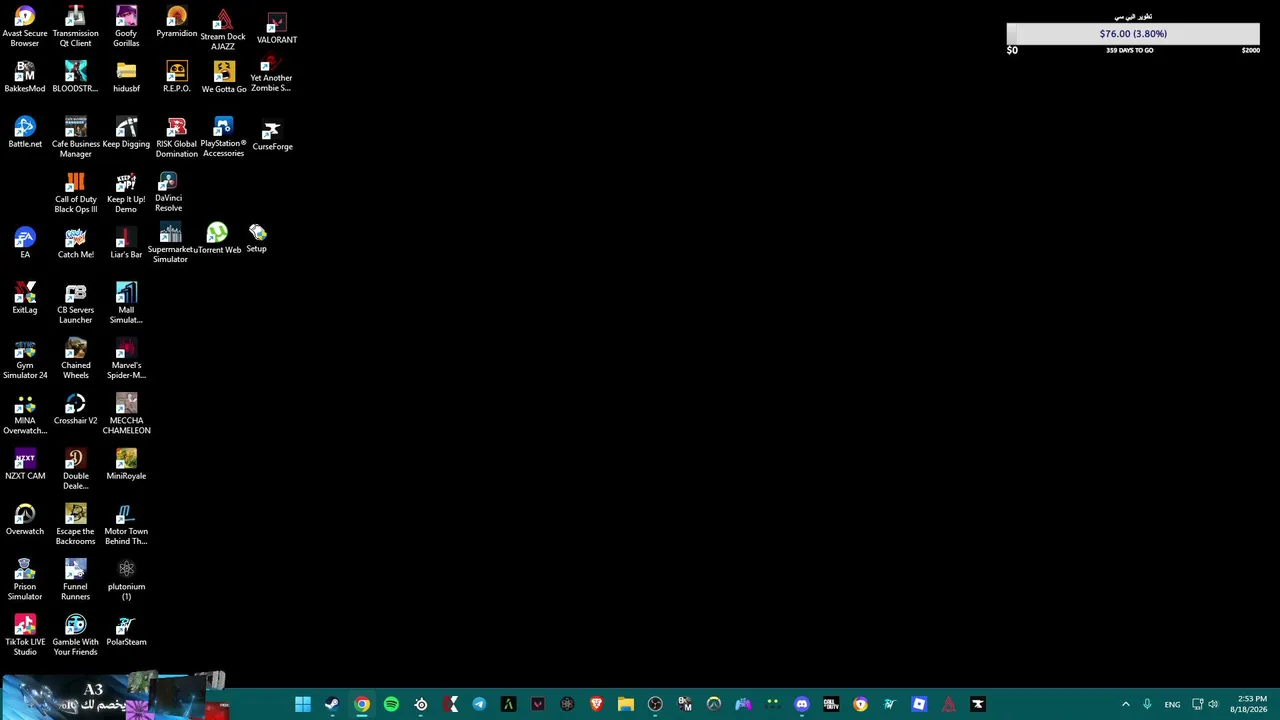
Task: Select the Overwatch desktop shortcut
Action: 25,519
